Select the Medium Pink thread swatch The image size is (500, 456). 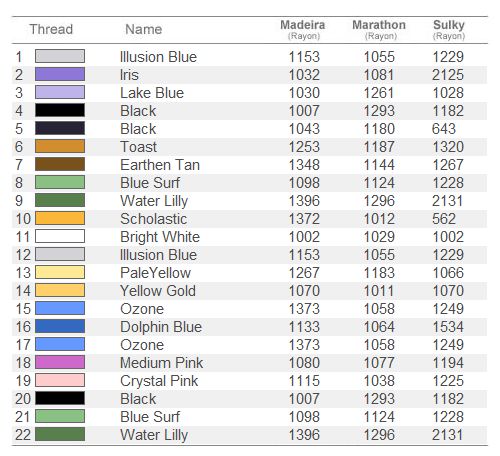[x=60, y=362]
